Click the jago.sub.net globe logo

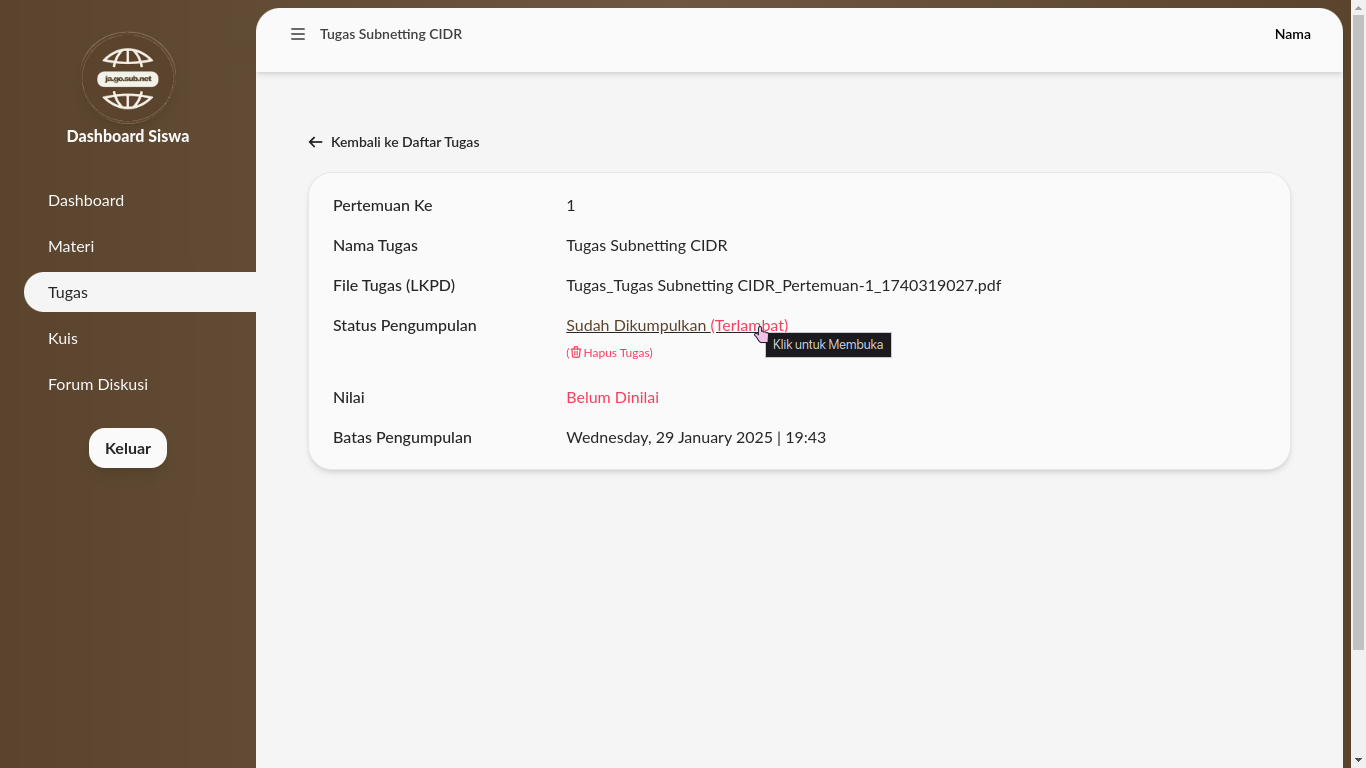click(x=128, y=78)
